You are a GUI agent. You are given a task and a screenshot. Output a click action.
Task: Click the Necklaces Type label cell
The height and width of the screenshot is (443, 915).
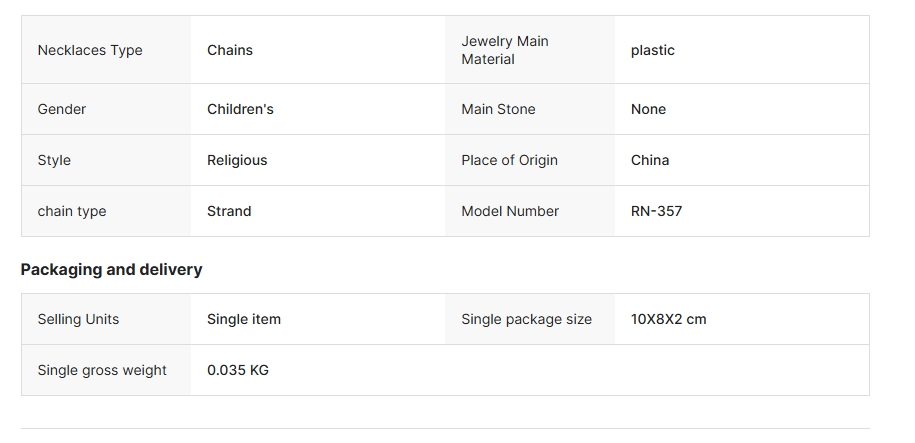90,50
